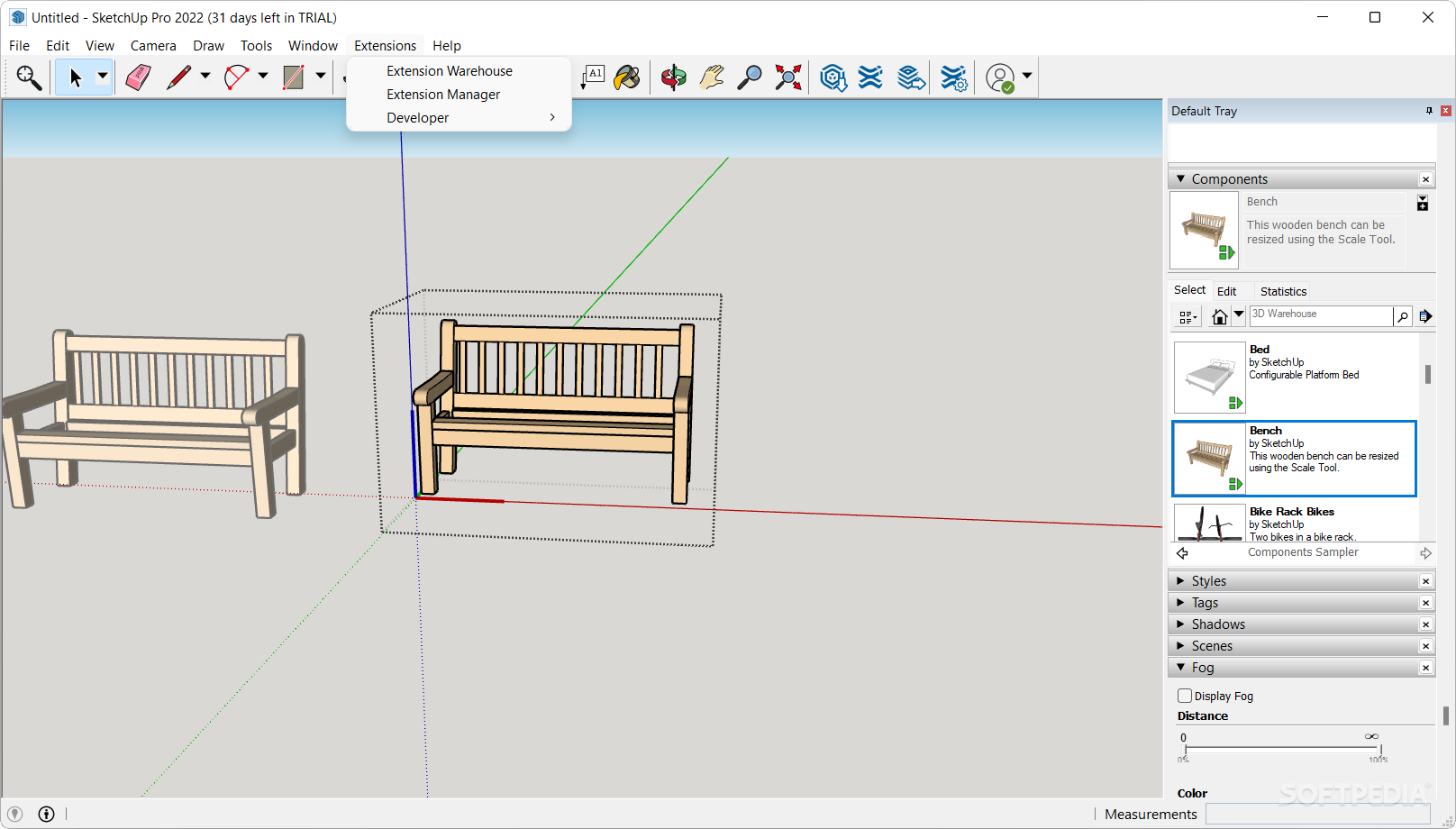Screen dimensions: 1456x829
Task: Pin the Default Tray auto-hide icon
Action: tap(1429, 111)
